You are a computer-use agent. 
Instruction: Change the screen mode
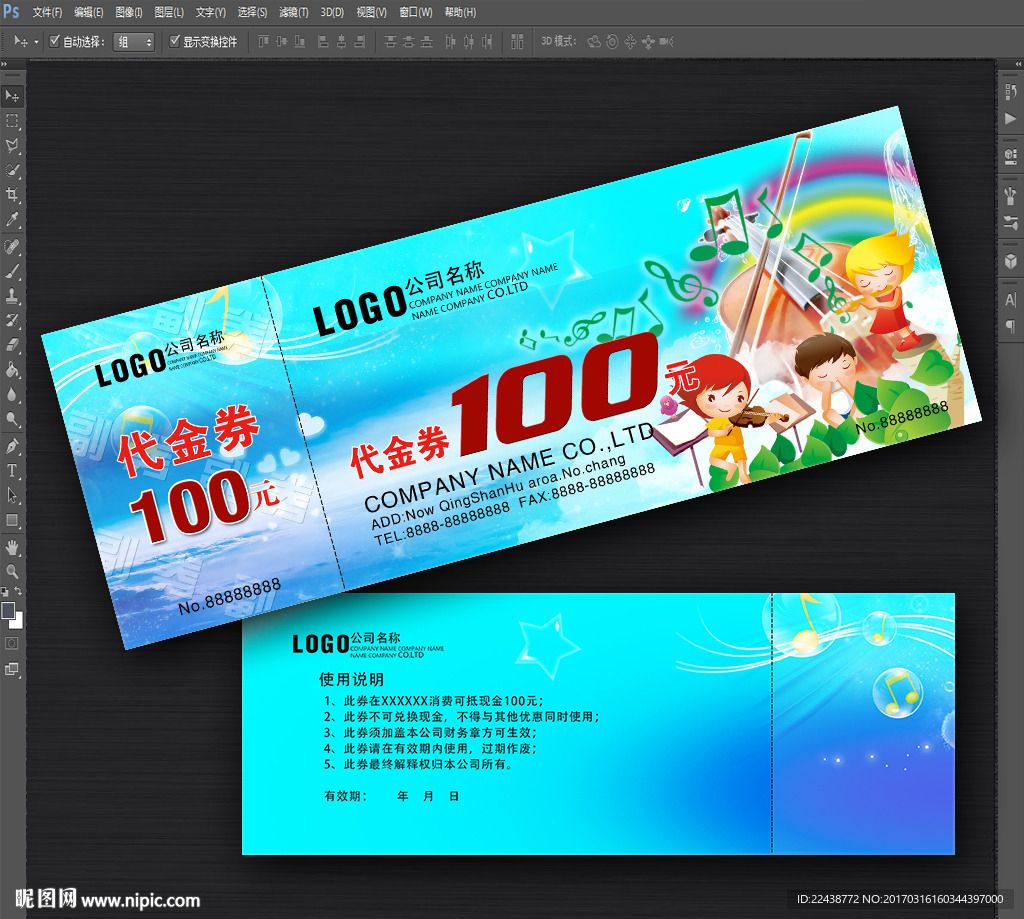[x=12, y=669]
